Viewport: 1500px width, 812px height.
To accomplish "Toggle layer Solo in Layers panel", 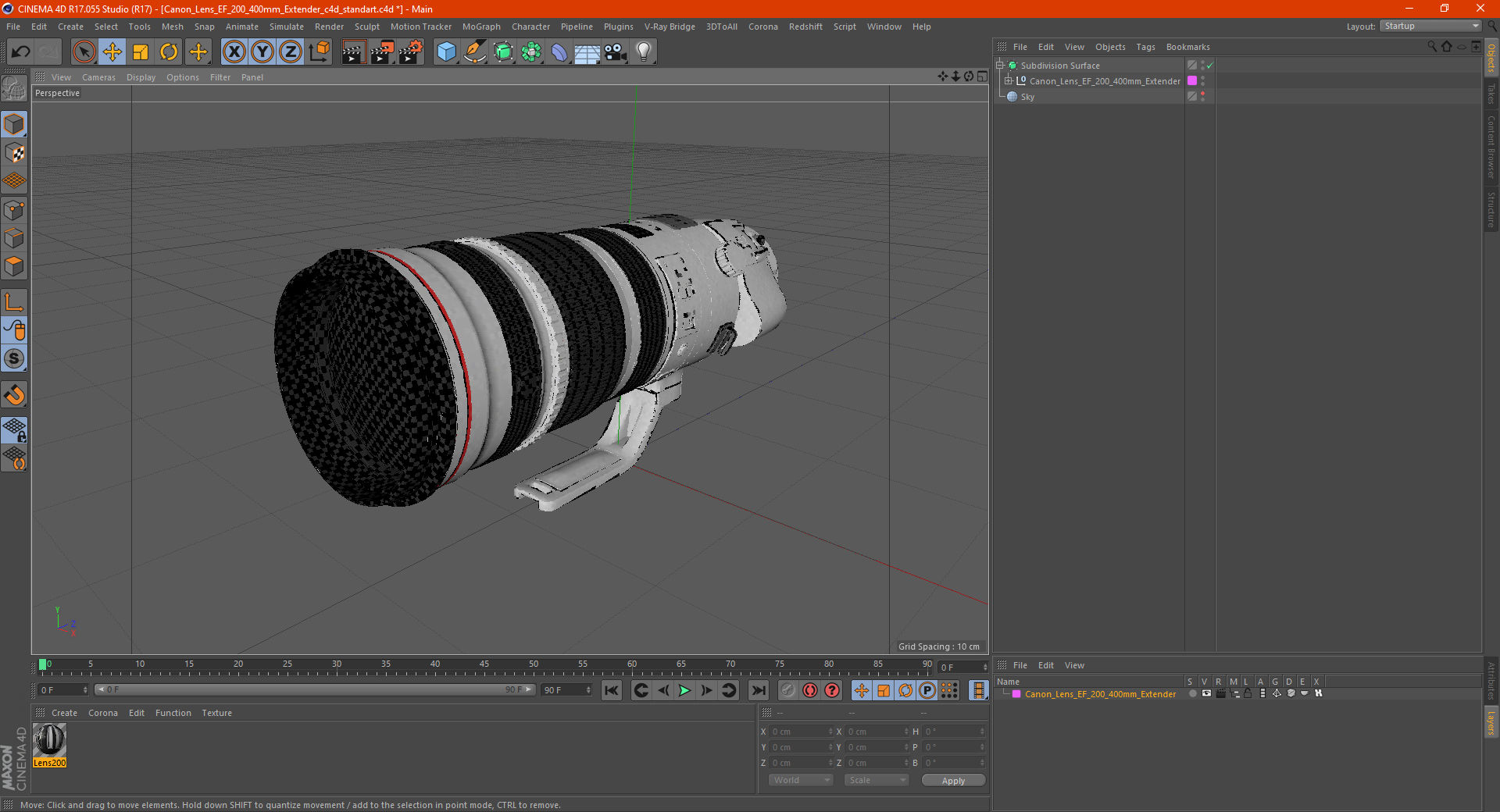I will [1192, 693].
